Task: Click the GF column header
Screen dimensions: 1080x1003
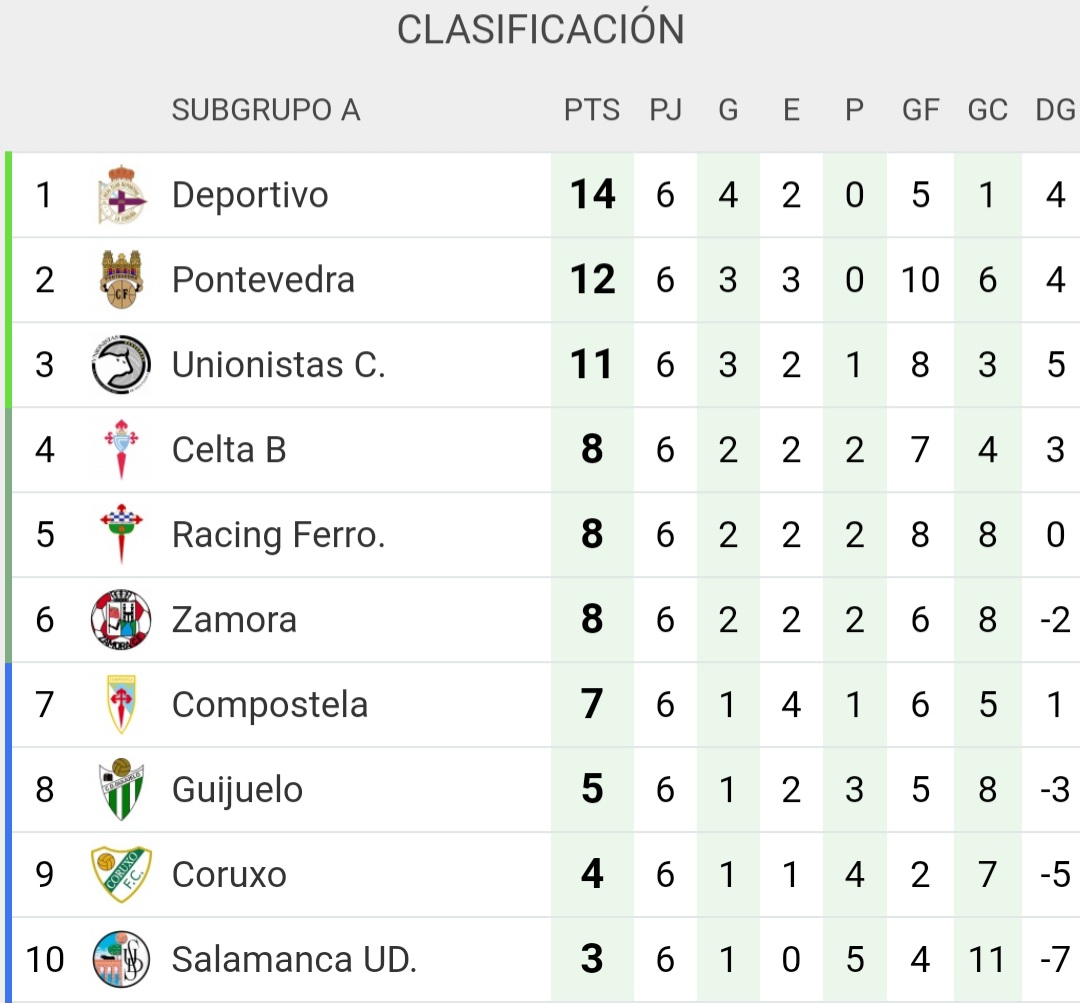Action: point(920,110)
